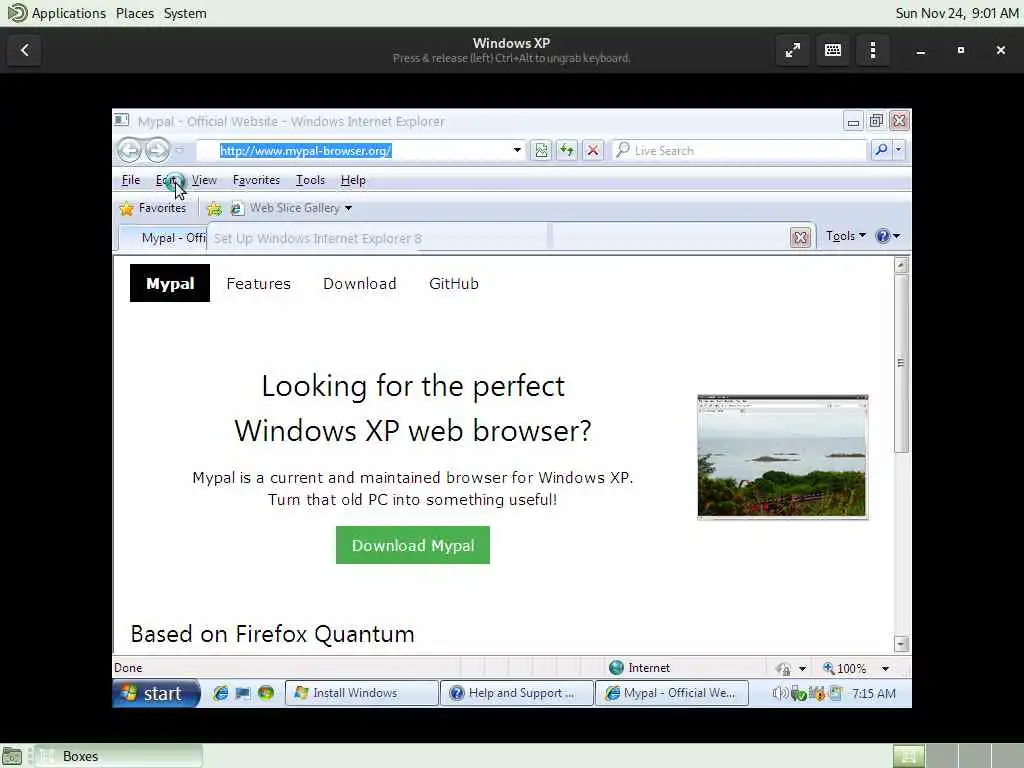Switch to Help and Support taskbar button
Screen dimensions: 1024x768
(x=517, y=693)
